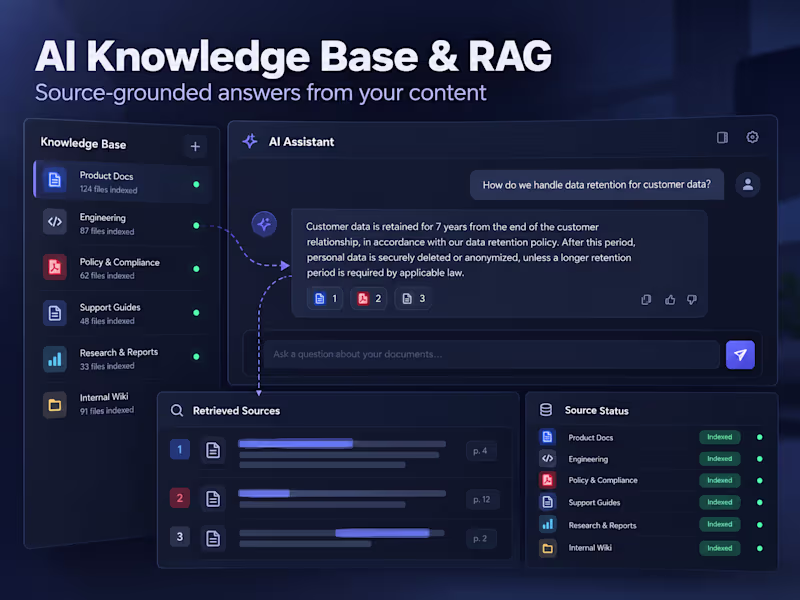Click the Retrieved Sources heading

click(x=236, y=411)
